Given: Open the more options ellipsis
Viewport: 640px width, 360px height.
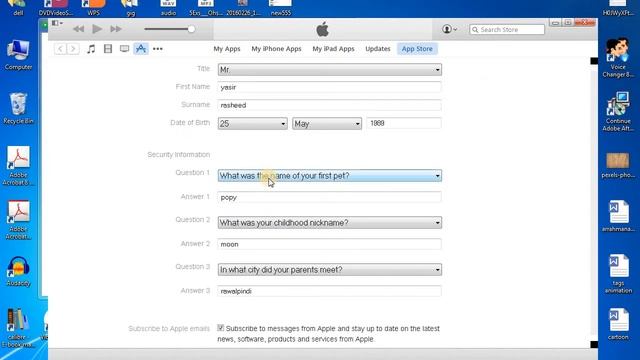Looking at the screenshot, I should pyautogui.click(x=158, y=49).
